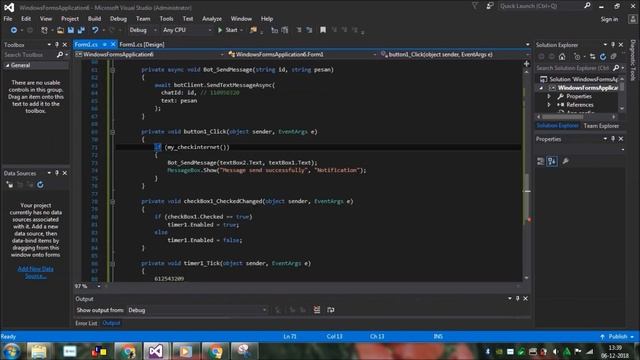640x360 pixels.
Task: Open the Show output from Debug dropdown
Action: 197,310
